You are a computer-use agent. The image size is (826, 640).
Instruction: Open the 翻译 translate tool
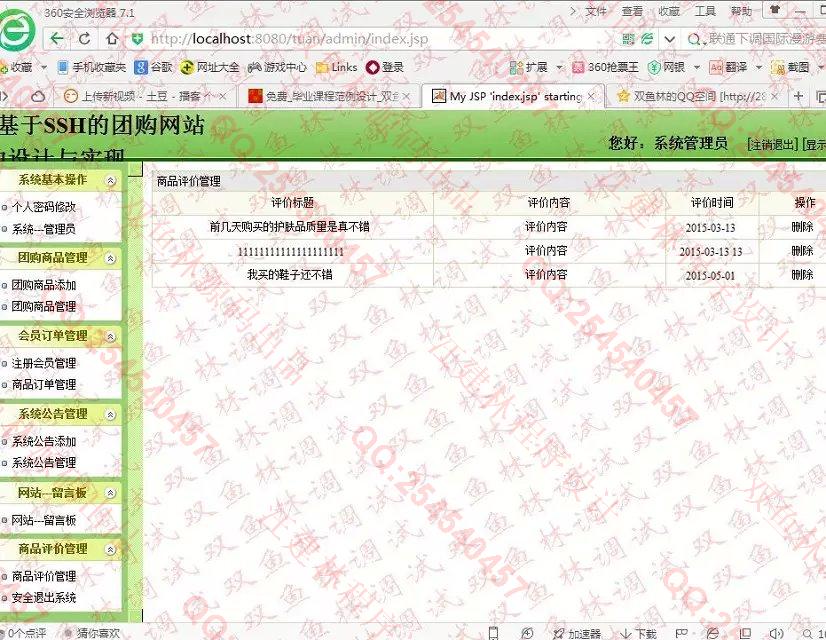[729, 67]
